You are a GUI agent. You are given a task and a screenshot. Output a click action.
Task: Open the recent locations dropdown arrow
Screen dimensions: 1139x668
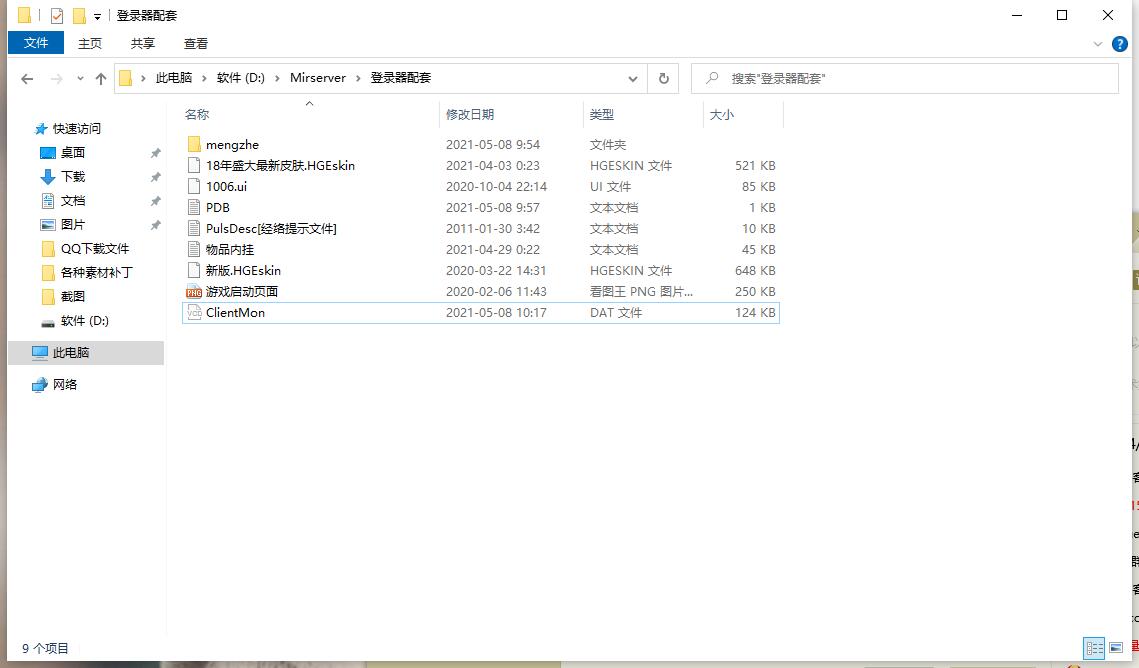tap(79, 79)
